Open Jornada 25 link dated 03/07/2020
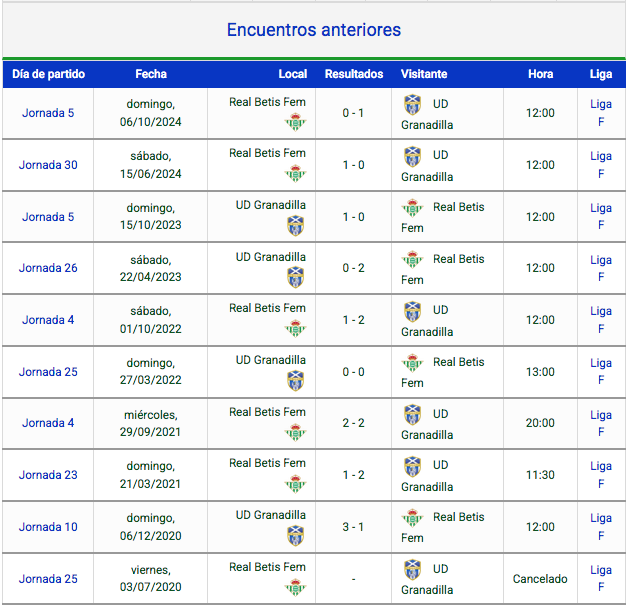 coord(48,581)
